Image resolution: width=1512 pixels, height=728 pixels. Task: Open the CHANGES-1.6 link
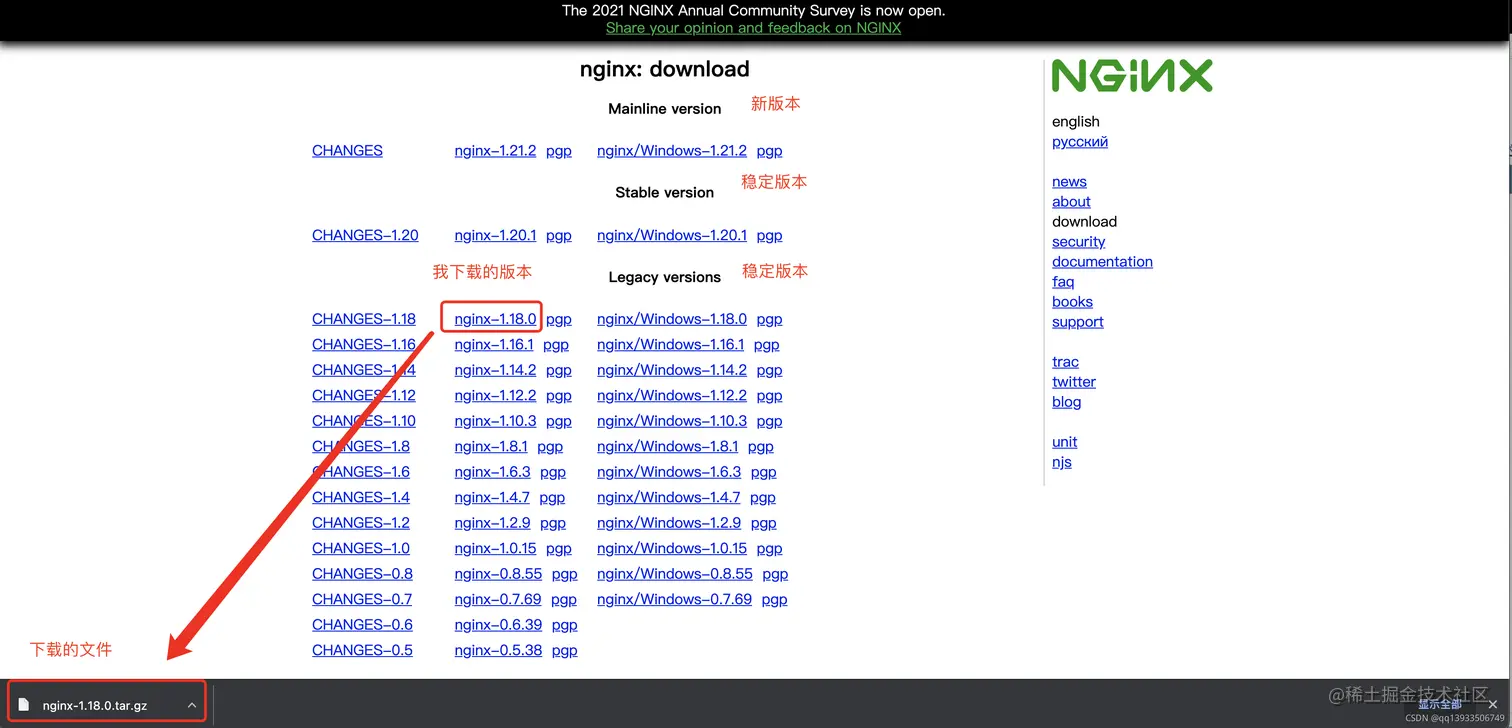[361, 472]
